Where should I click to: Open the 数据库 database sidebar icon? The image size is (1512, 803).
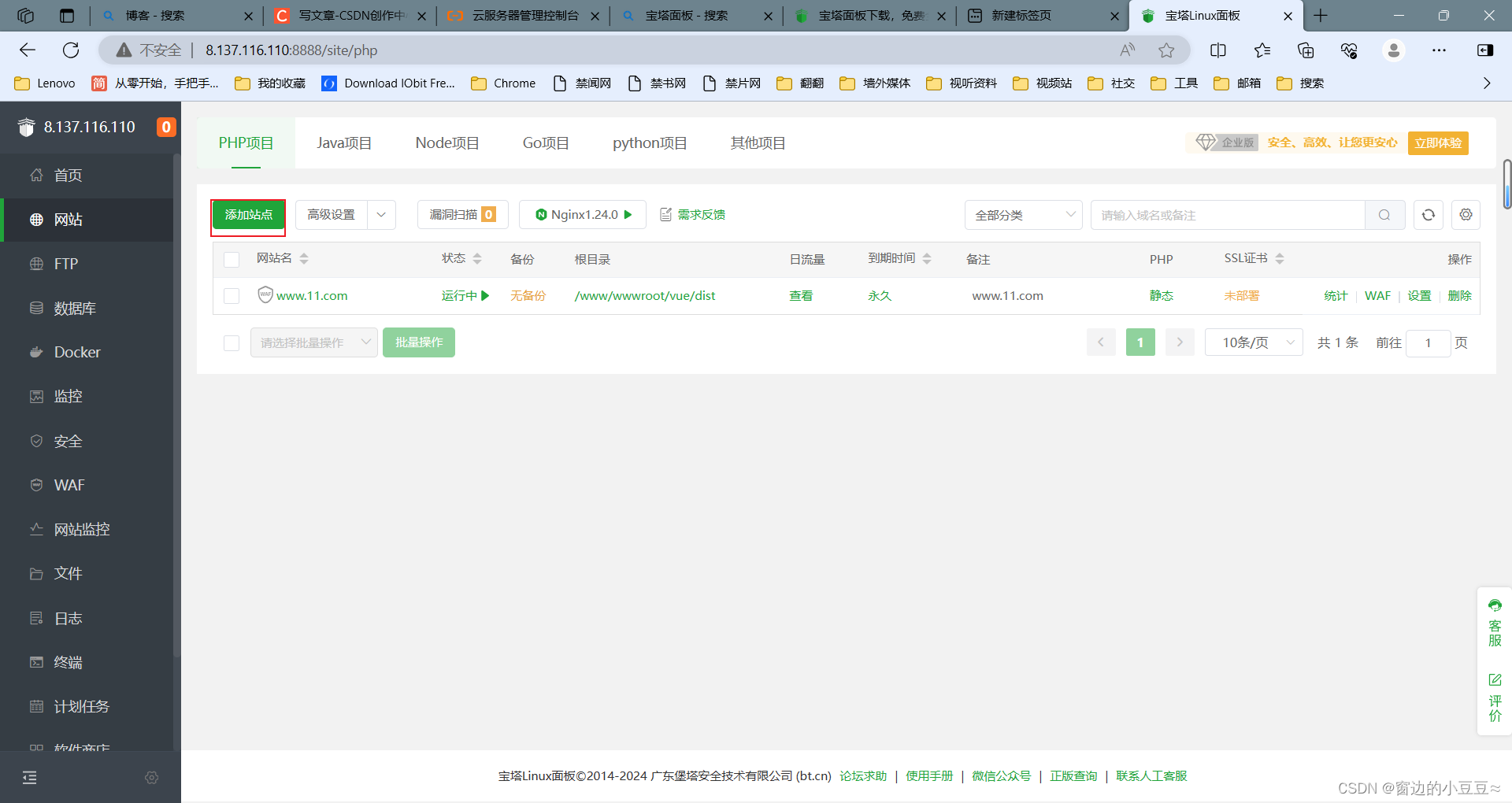coord(36,308)
